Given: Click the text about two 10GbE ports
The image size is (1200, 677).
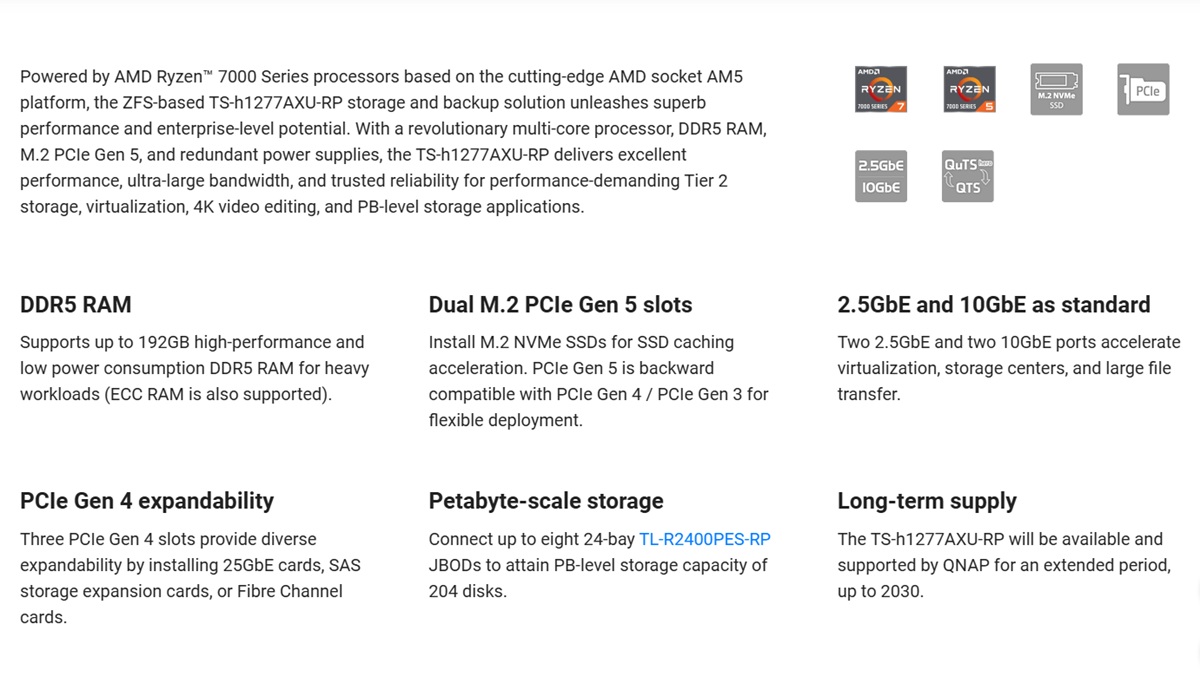Looking at the screenshot, I should 1009,368.
